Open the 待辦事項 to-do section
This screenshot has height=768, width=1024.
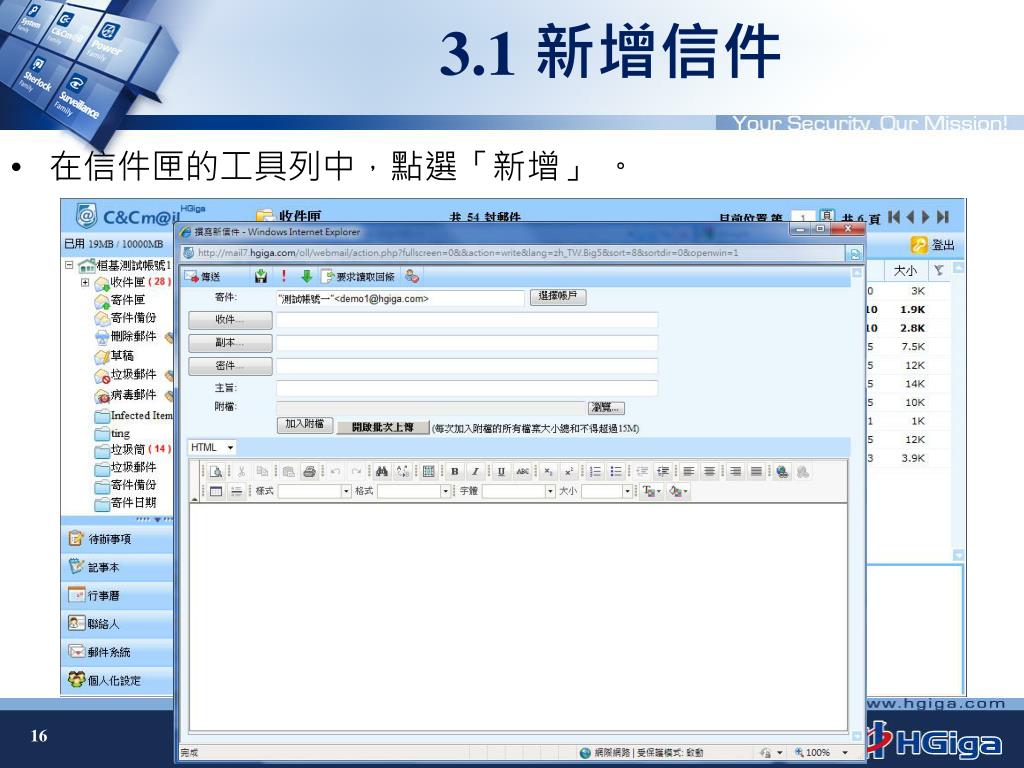pos(118,539)
